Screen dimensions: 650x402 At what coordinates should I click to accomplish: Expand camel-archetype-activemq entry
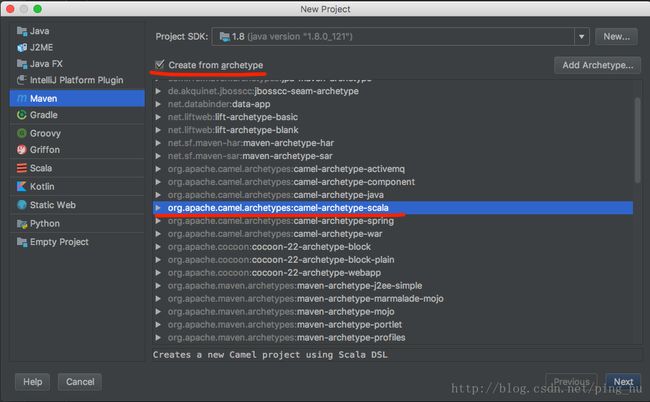158,169
